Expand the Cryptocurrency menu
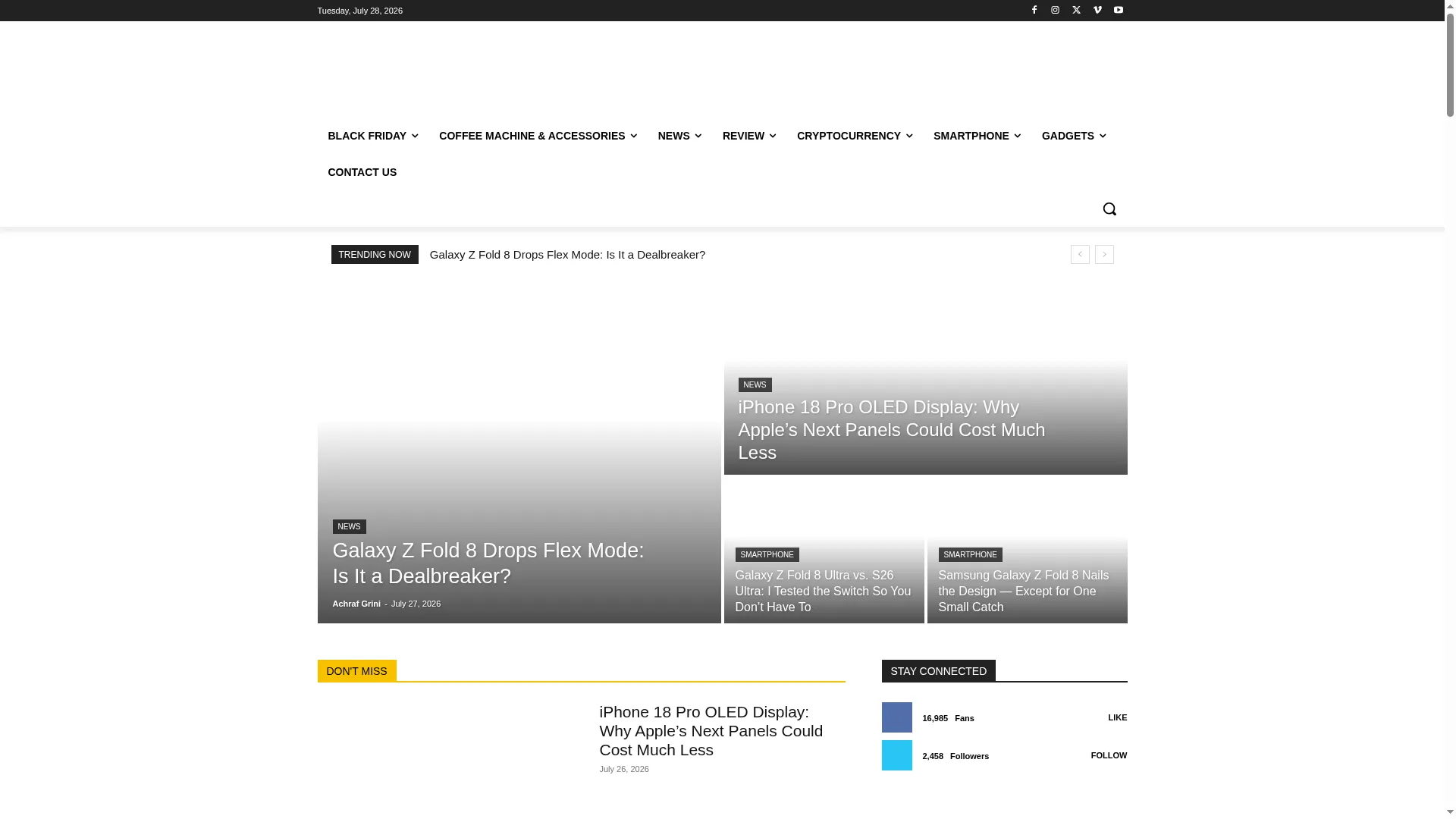The image size is (1456, 819). point(854,136)
